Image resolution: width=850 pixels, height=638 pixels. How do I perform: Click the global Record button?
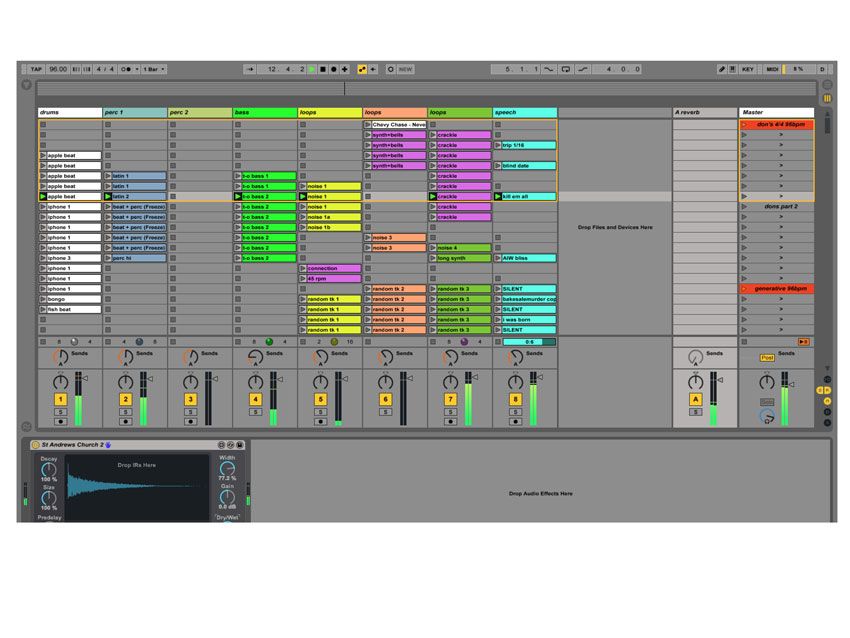tap(334, 69)
